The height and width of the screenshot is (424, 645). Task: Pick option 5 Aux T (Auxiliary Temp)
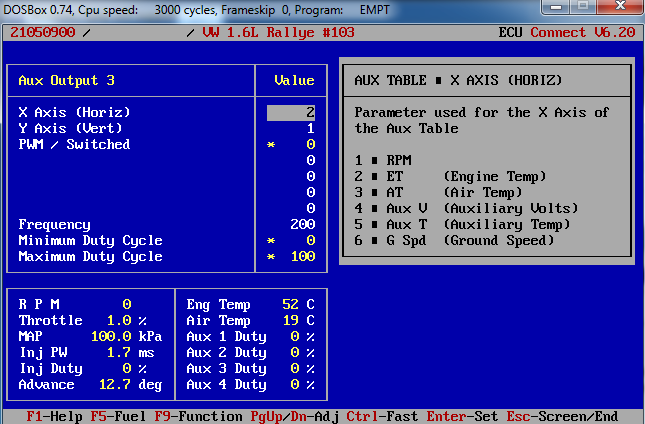(442, 224)
